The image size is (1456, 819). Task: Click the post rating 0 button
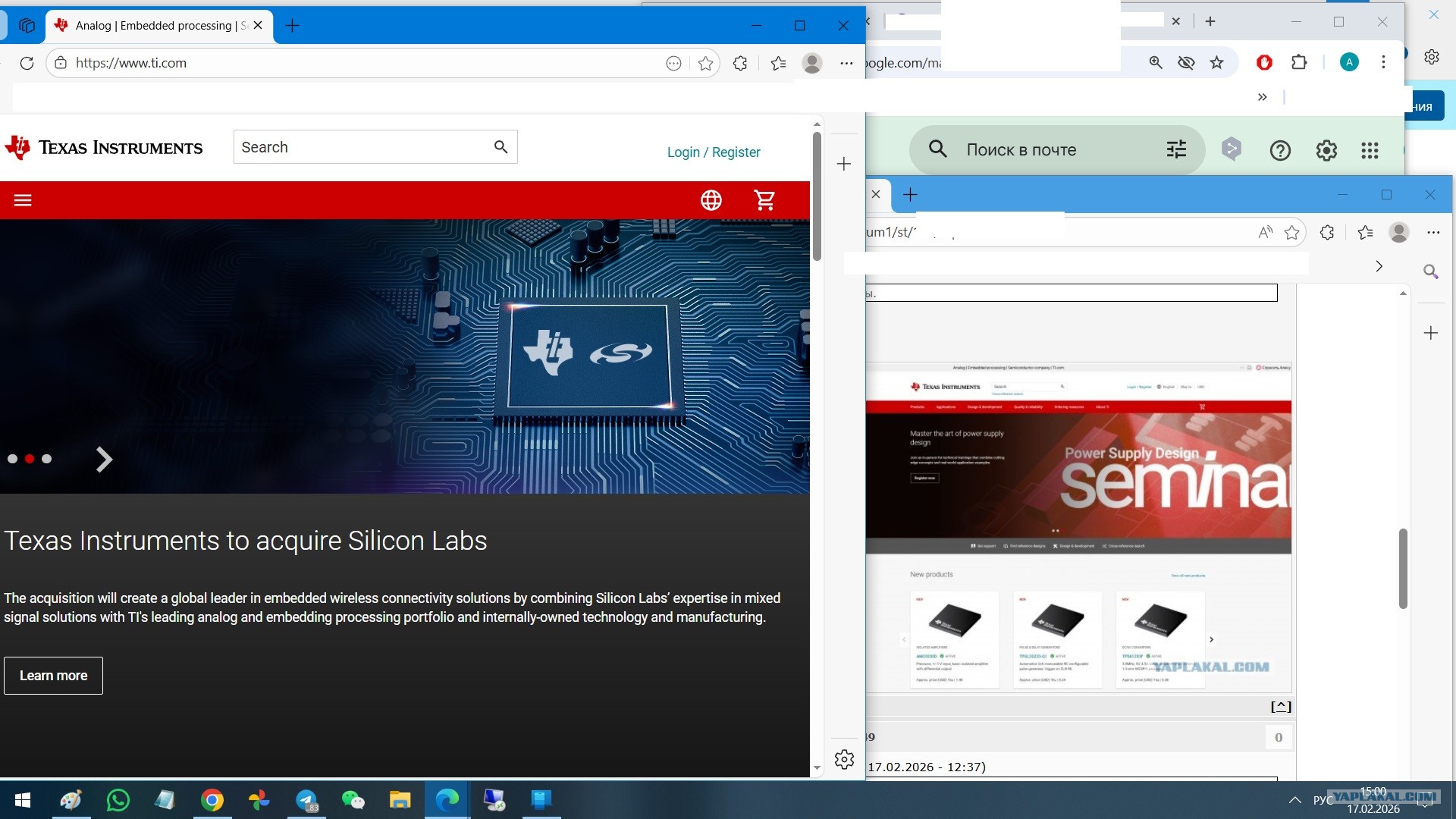coord(1279,737)
